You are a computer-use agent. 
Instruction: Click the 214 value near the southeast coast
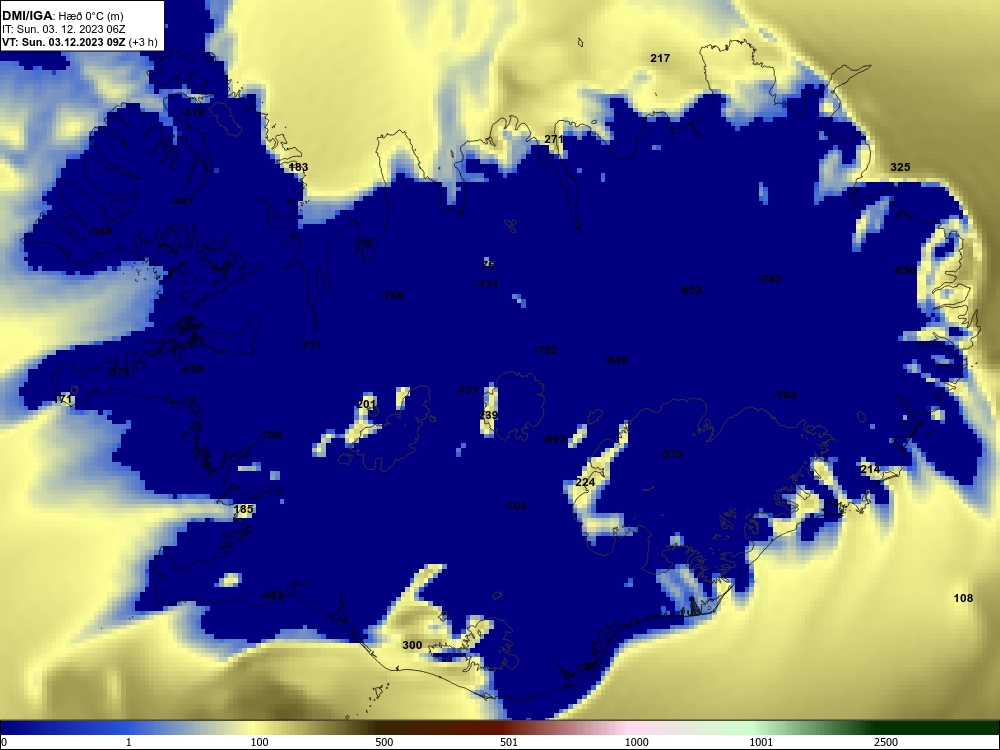[x=870, y=469]
